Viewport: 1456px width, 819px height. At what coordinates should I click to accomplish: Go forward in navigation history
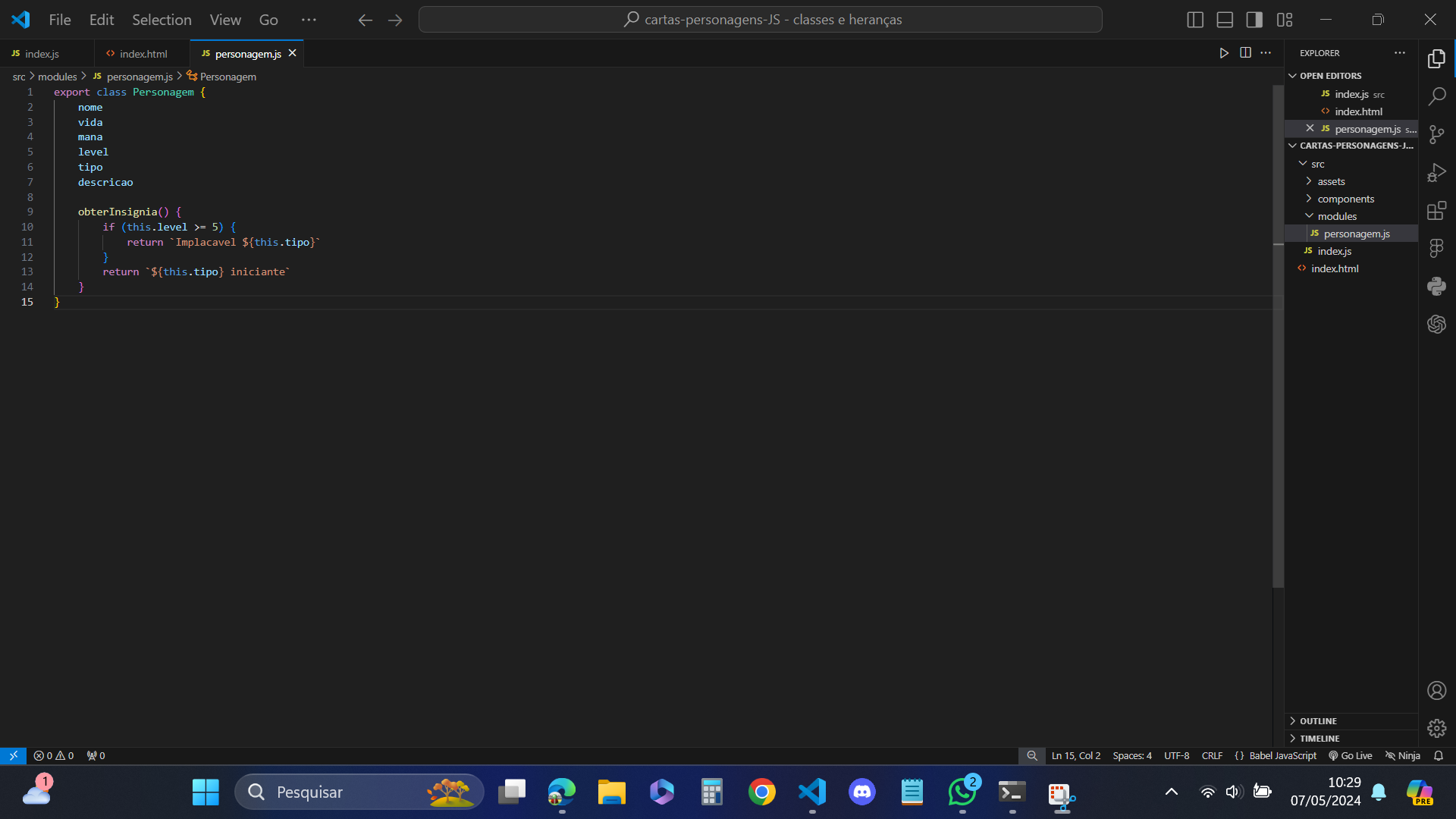pyautogui.click(x=395, y=20)
